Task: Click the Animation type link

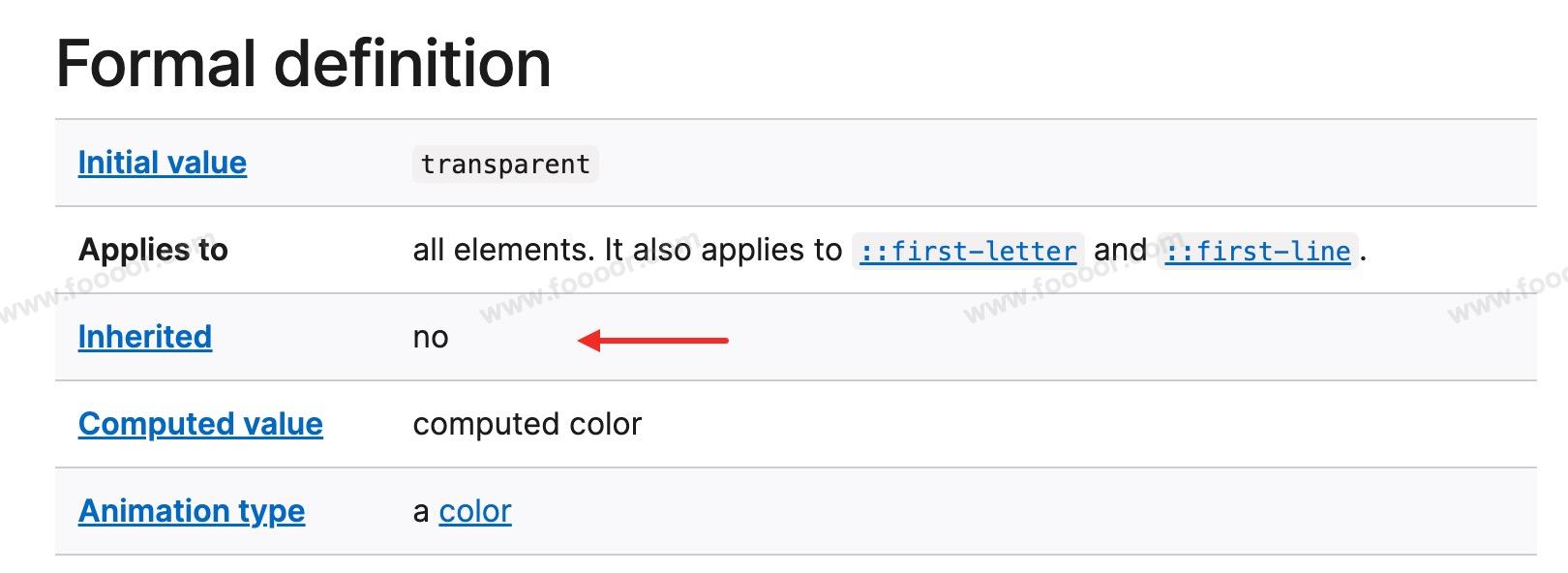Action: [191, 511]
